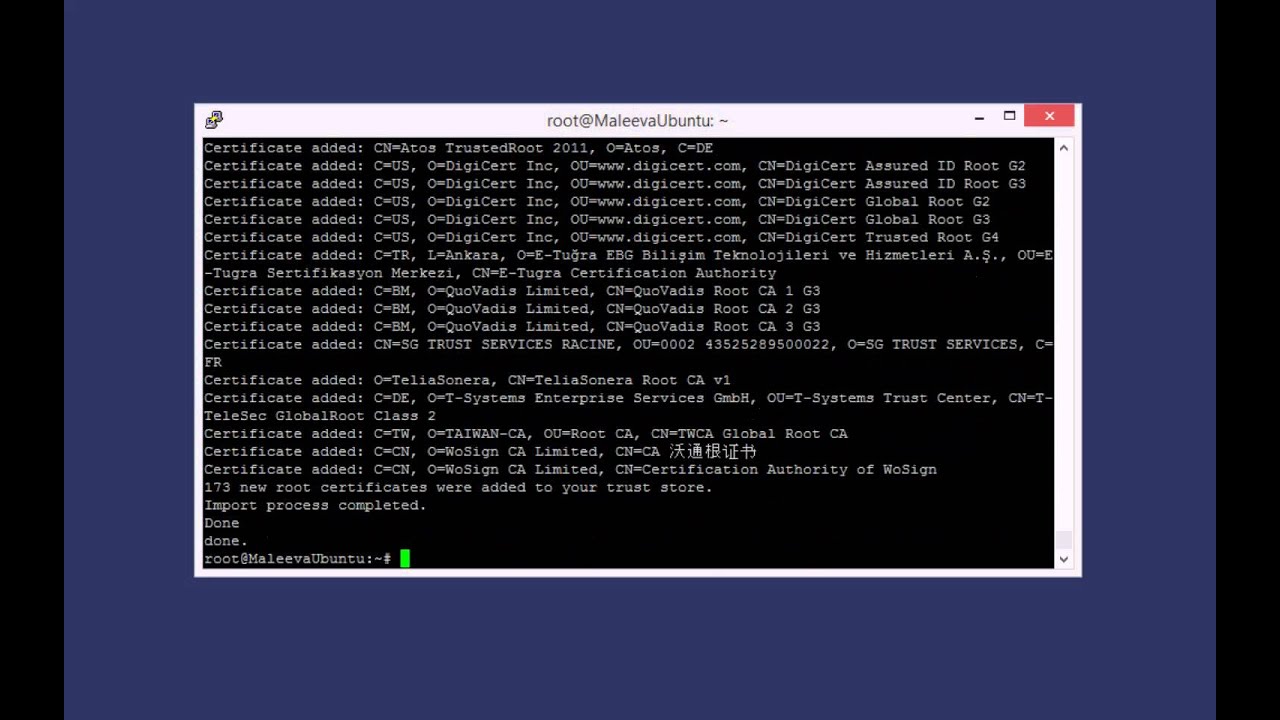
Task: Click the line starting 'C=TR, L=Ankara'
Action: point(628,256)
